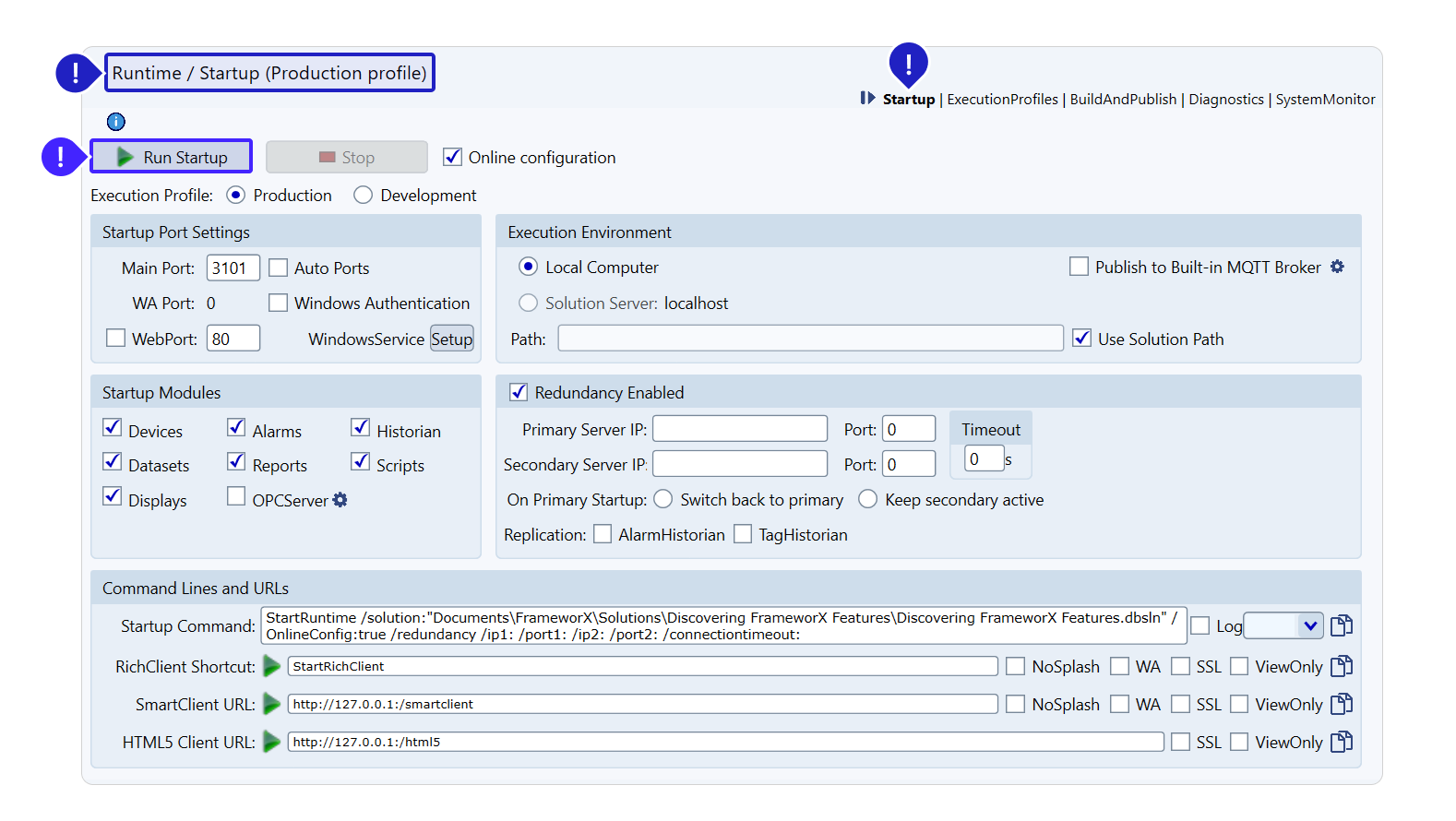The image size is (1456, 821).
Task: Click the Startup Command text box
Action: [x=723, y=625]
